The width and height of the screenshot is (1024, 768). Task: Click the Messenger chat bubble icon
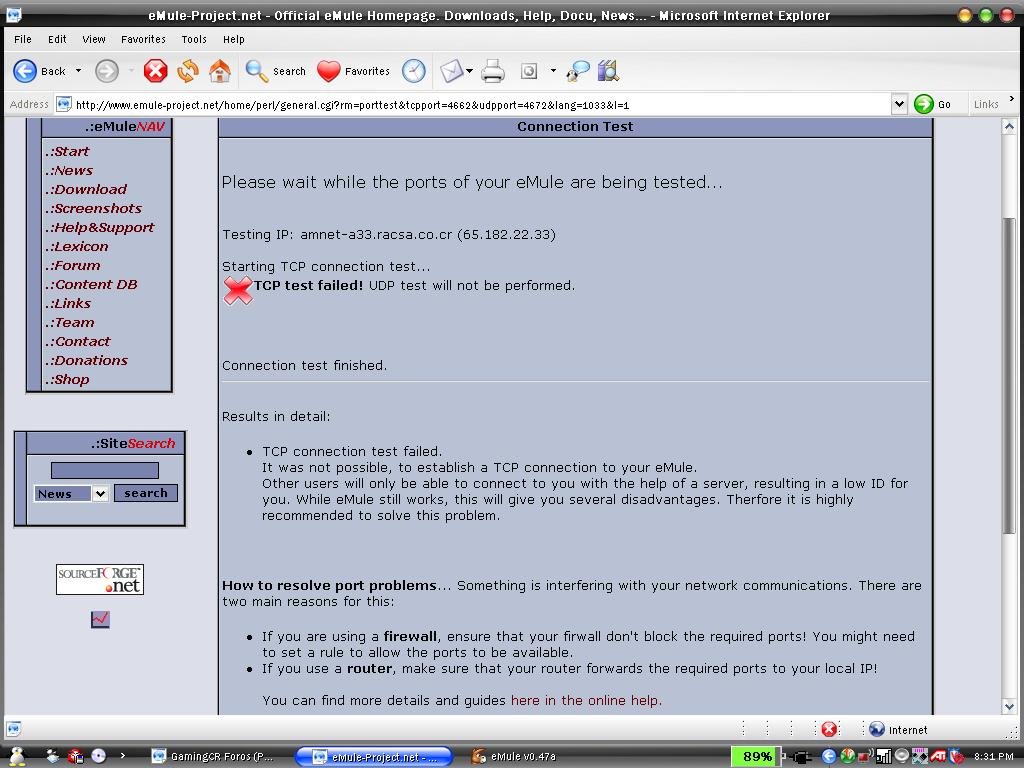(x=578, y=71)
